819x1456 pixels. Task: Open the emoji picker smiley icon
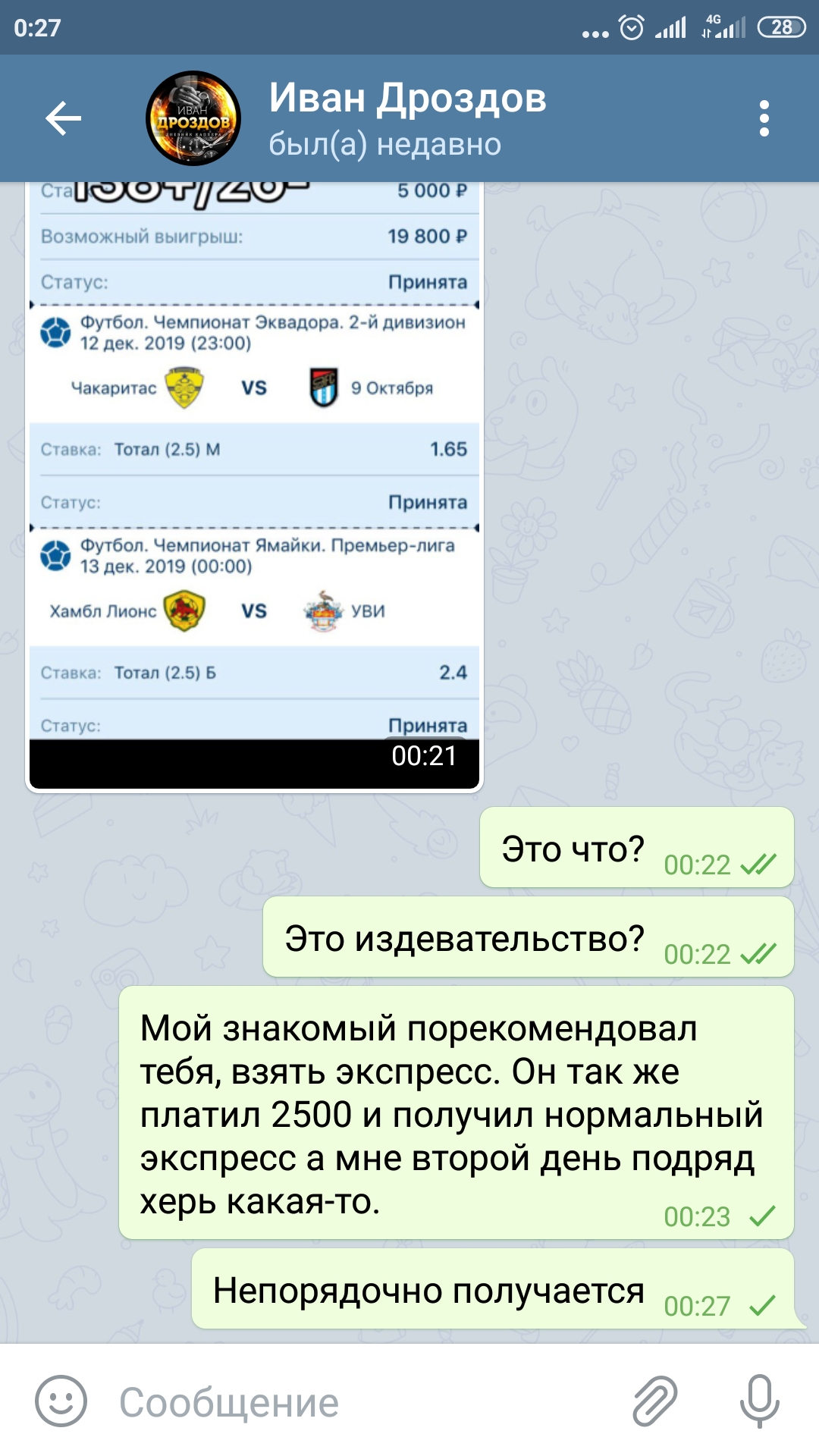point(61,1401)
